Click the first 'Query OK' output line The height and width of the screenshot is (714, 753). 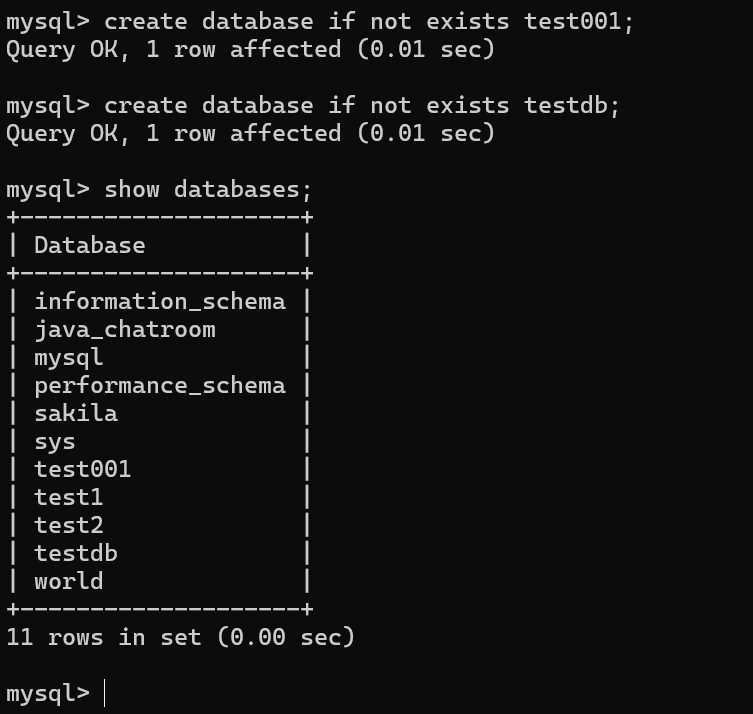pyautogui.click(x=250, y=49)
